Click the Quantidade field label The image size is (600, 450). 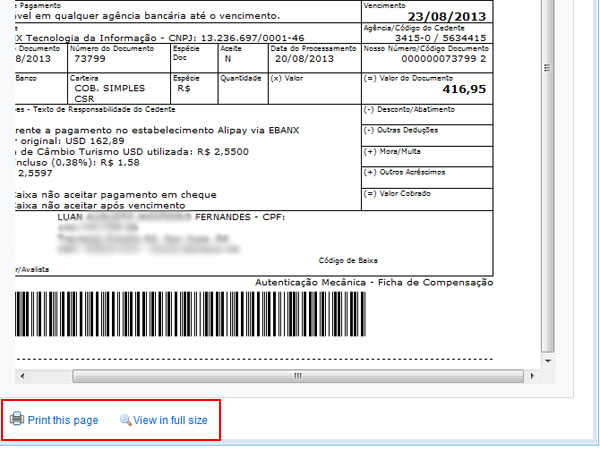coord(240,78)
